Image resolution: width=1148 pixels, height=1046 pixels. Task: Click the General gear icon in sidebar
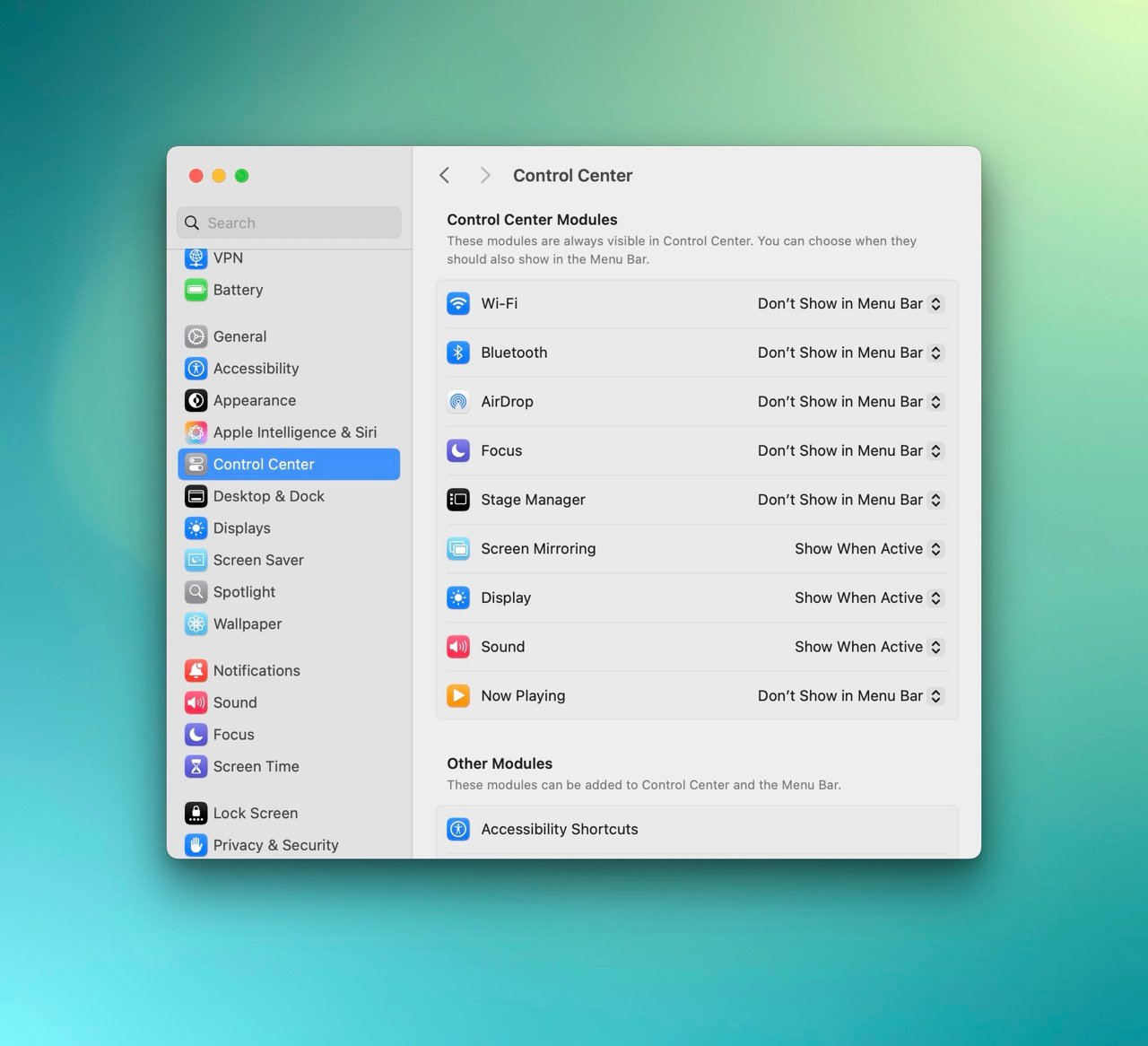(196, 336)
